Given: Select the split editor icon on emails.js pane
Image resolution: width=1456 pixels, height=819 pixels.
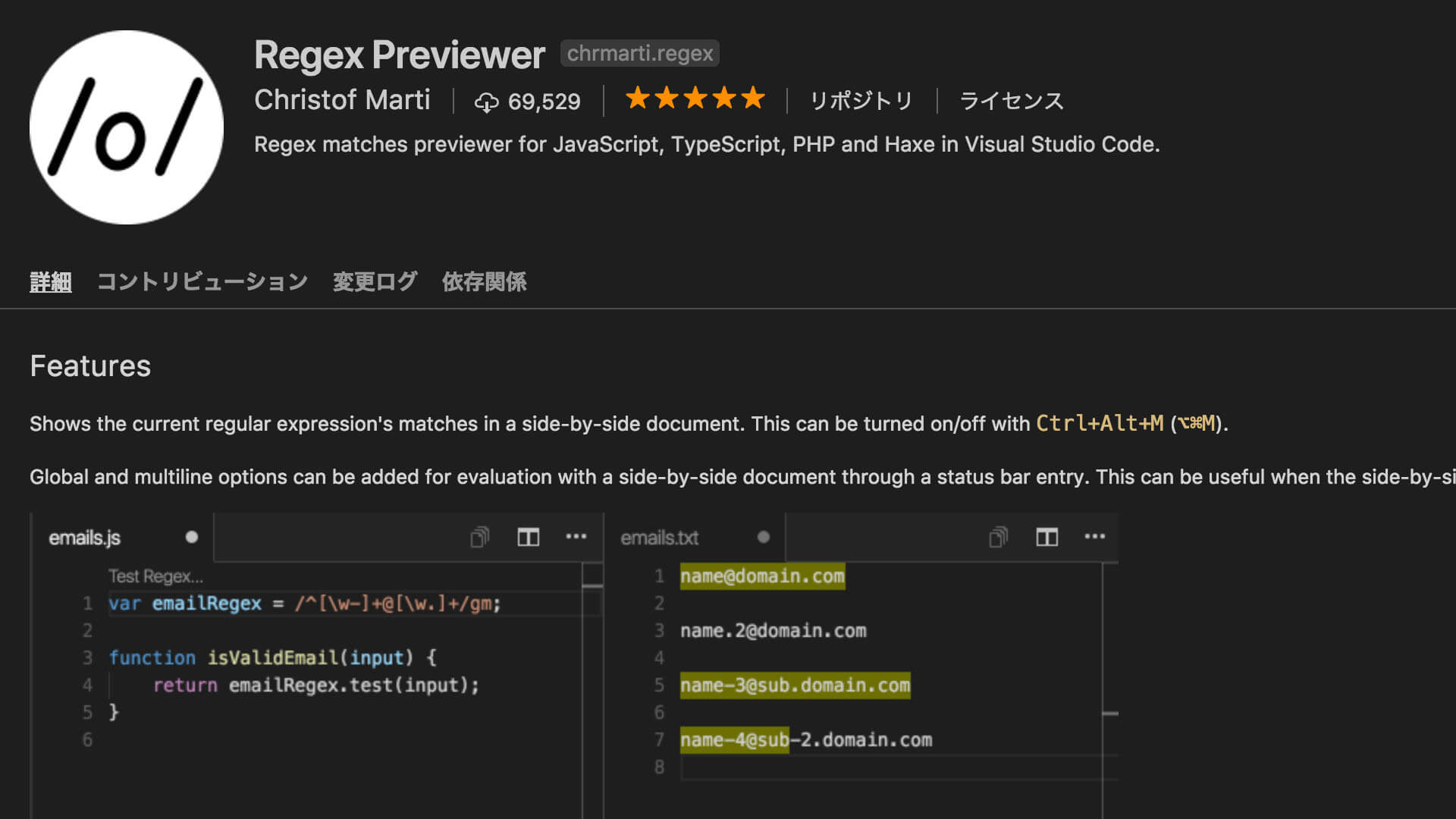Looking at the screenshot, I should 529,537.
